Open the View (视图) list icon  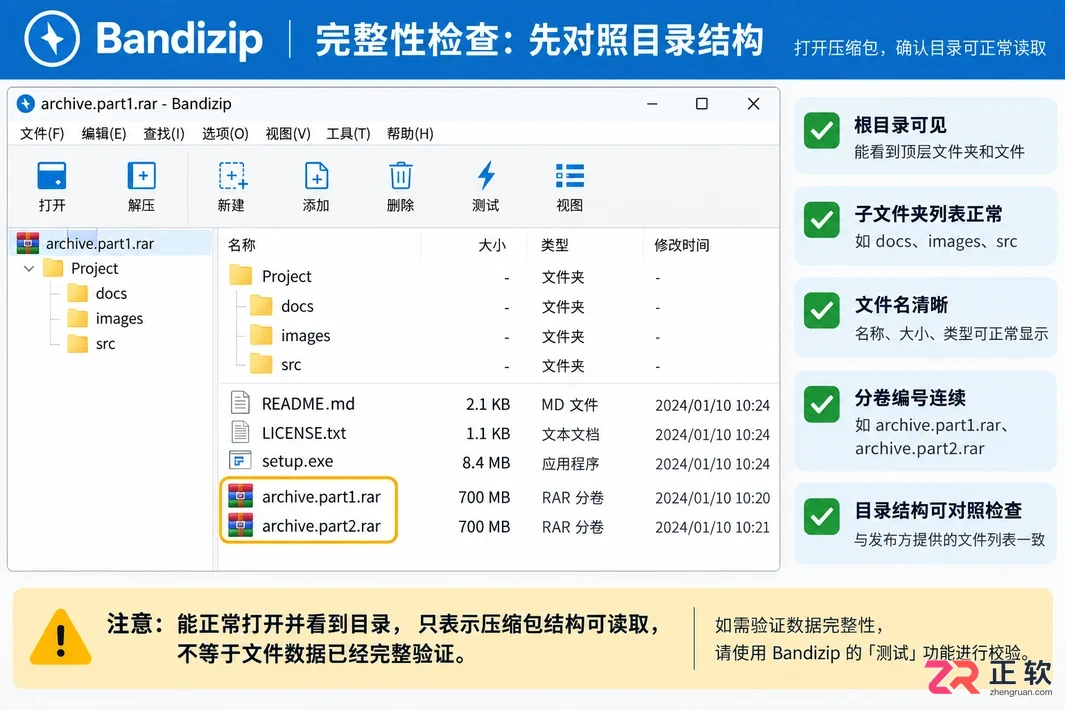(x=570, y=175)
